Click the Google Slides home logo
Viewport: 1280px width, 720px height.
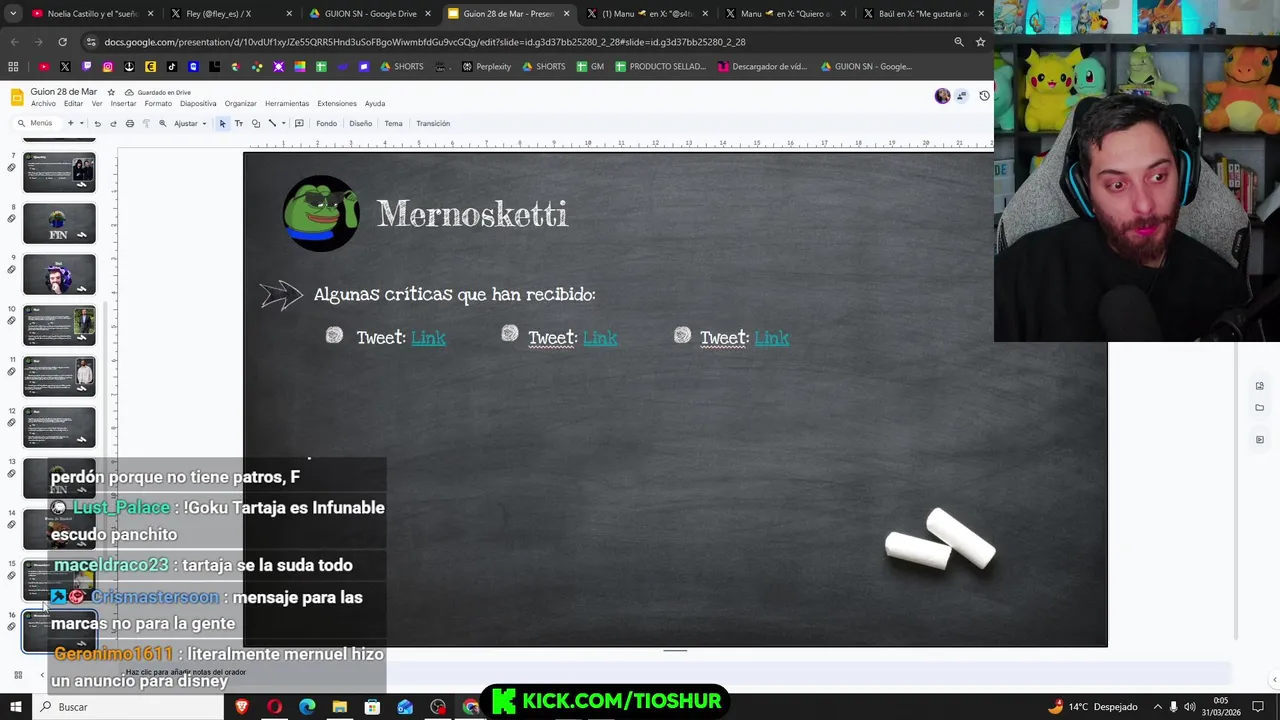click(17, 96)
